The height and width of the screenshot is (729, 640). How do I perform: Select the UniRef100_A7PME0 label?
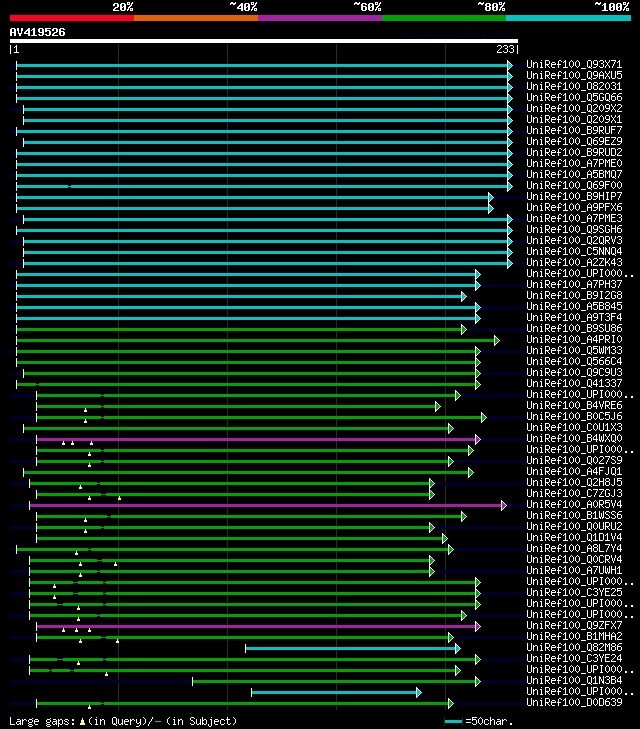point(574,163)
